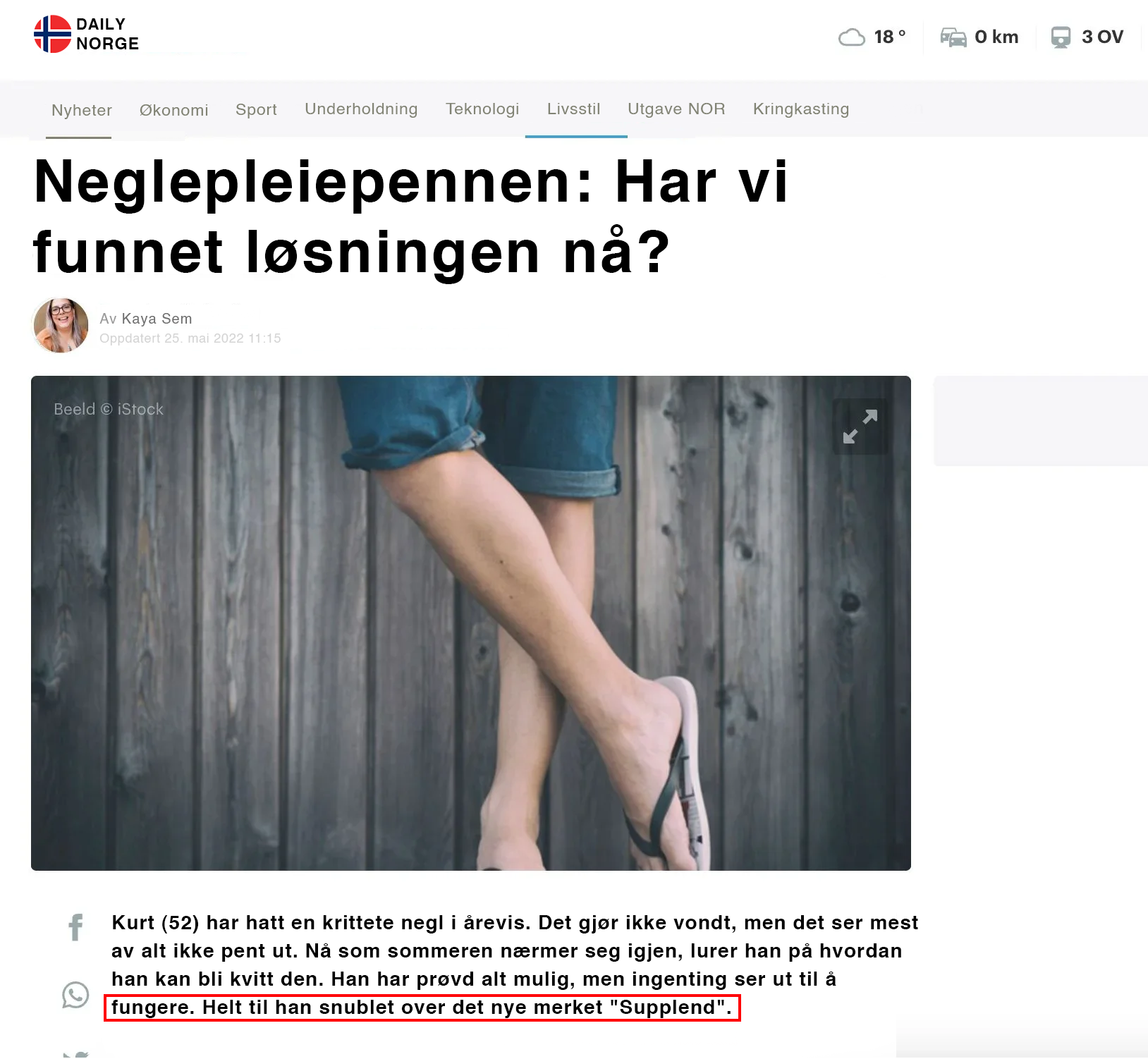Click the author Kaya Sem avatar

tap(61, 325)
